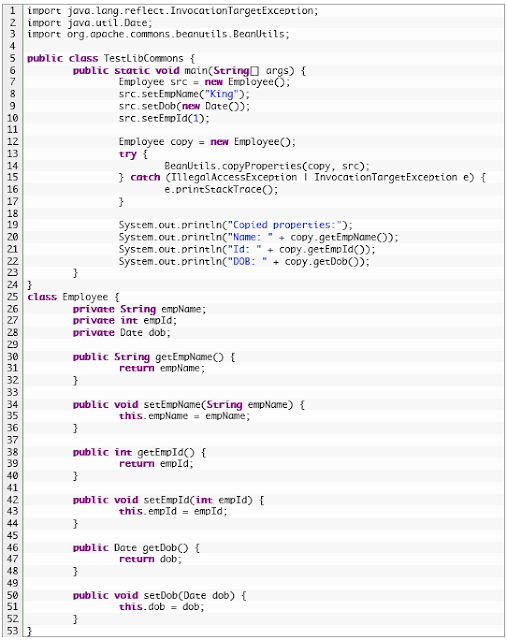
Task: Click the e.printStackTrace() statement
Action: (221, 189)
